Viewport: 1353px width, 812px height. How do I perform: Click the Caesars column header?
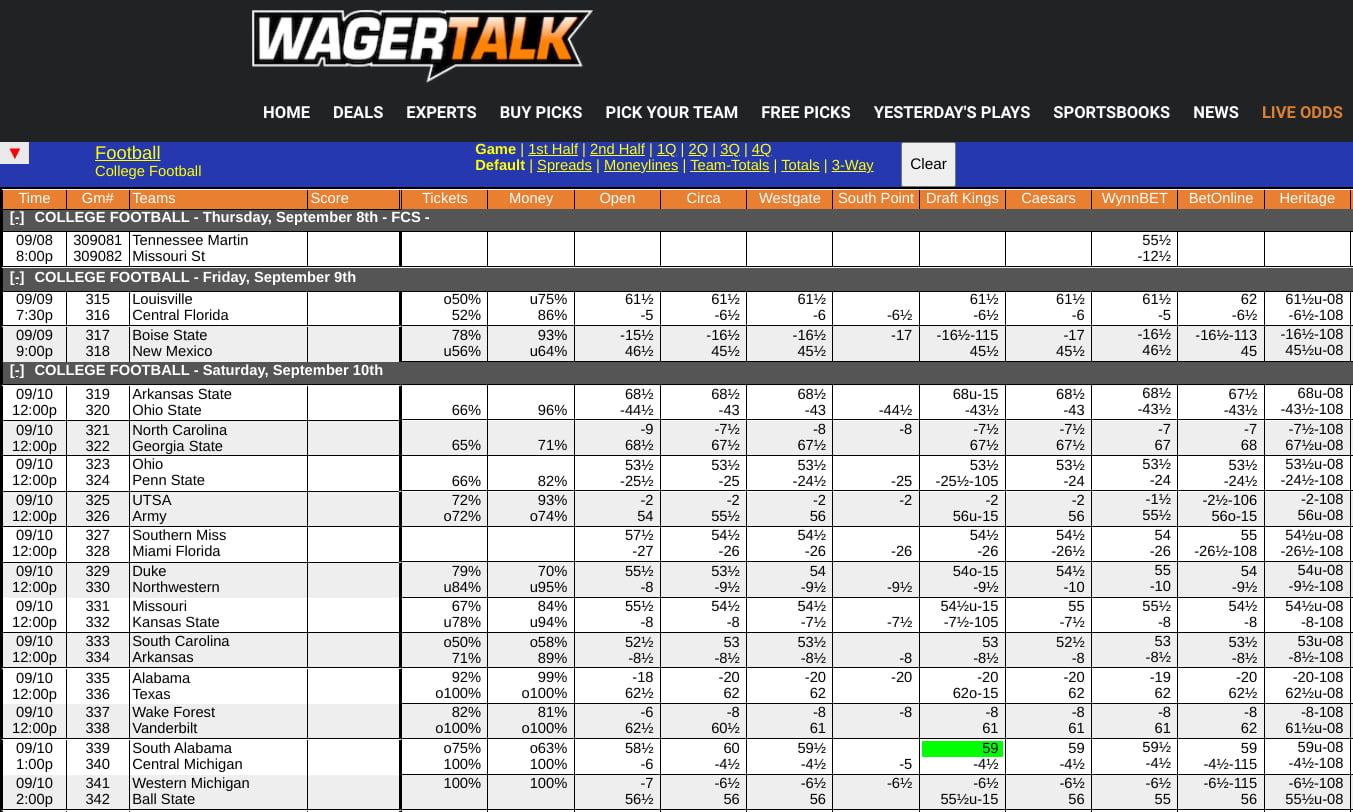point(1048,198)
